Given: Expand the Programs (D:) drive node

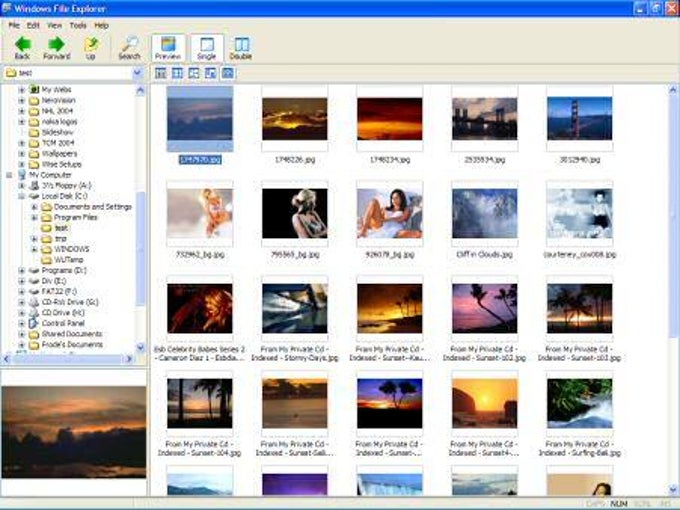Looking at the screenshot, I should [21, 271].
